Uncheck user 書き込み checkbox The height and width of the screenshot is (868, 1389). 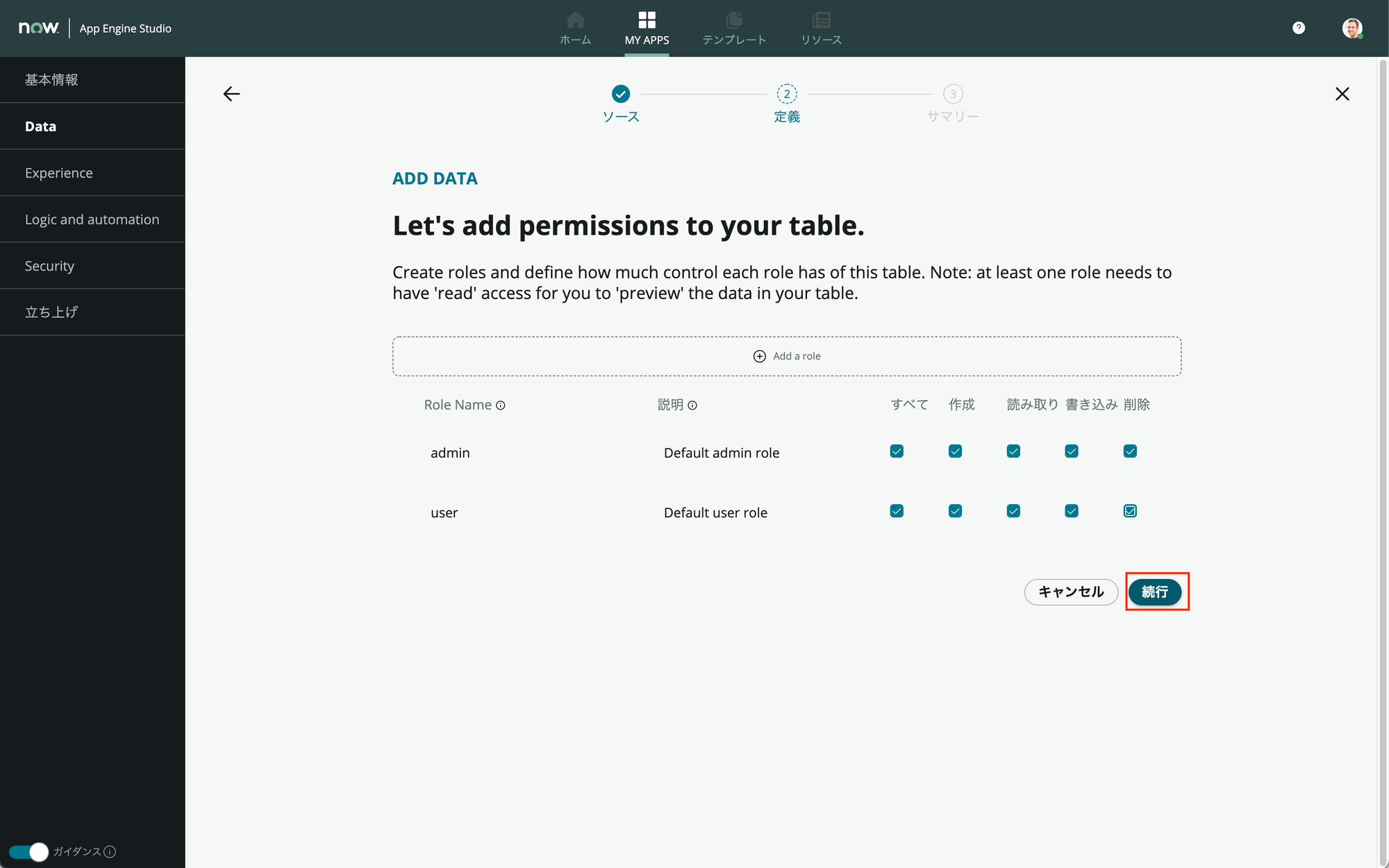click(x=1072, y=511)
